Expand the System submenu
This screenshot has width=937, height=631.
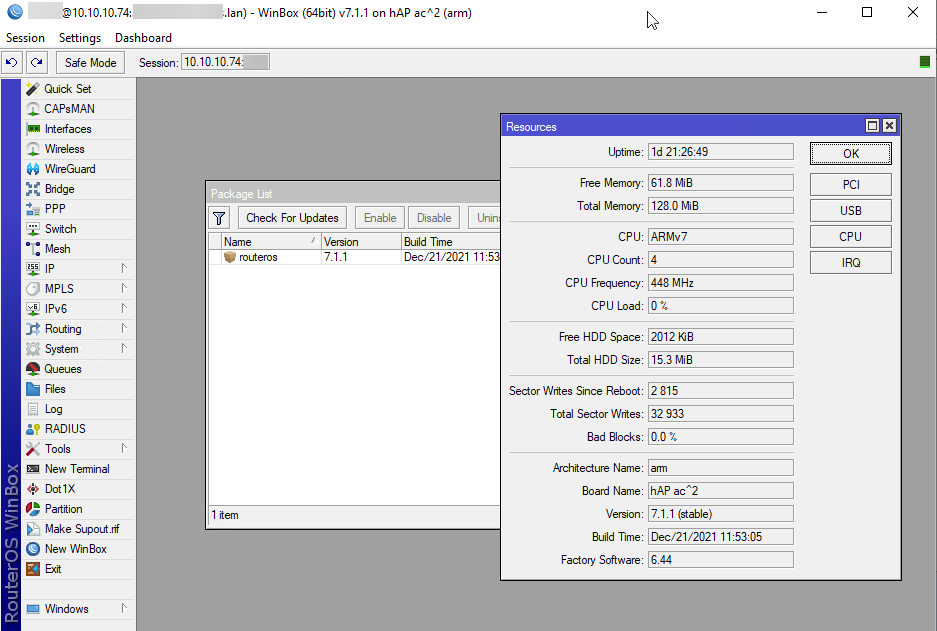tap(124, 349)
